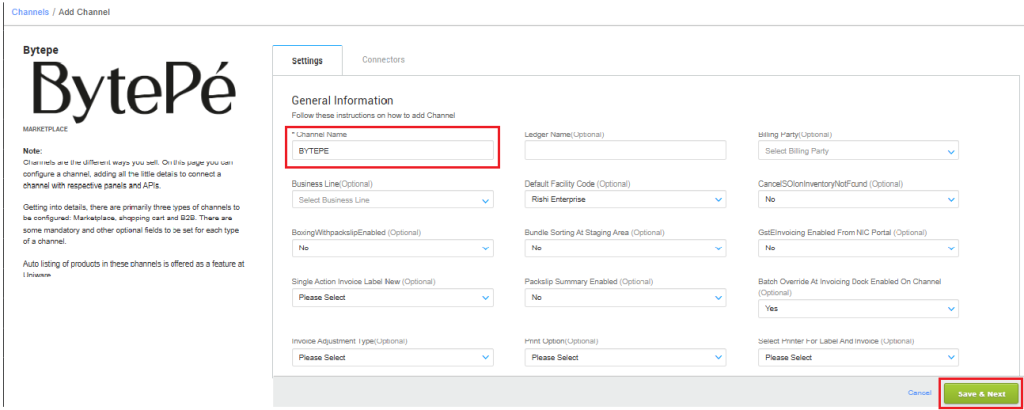1024x410 pixels.
Task: Click the Cancel link
Action: click(x=919, y=393)
